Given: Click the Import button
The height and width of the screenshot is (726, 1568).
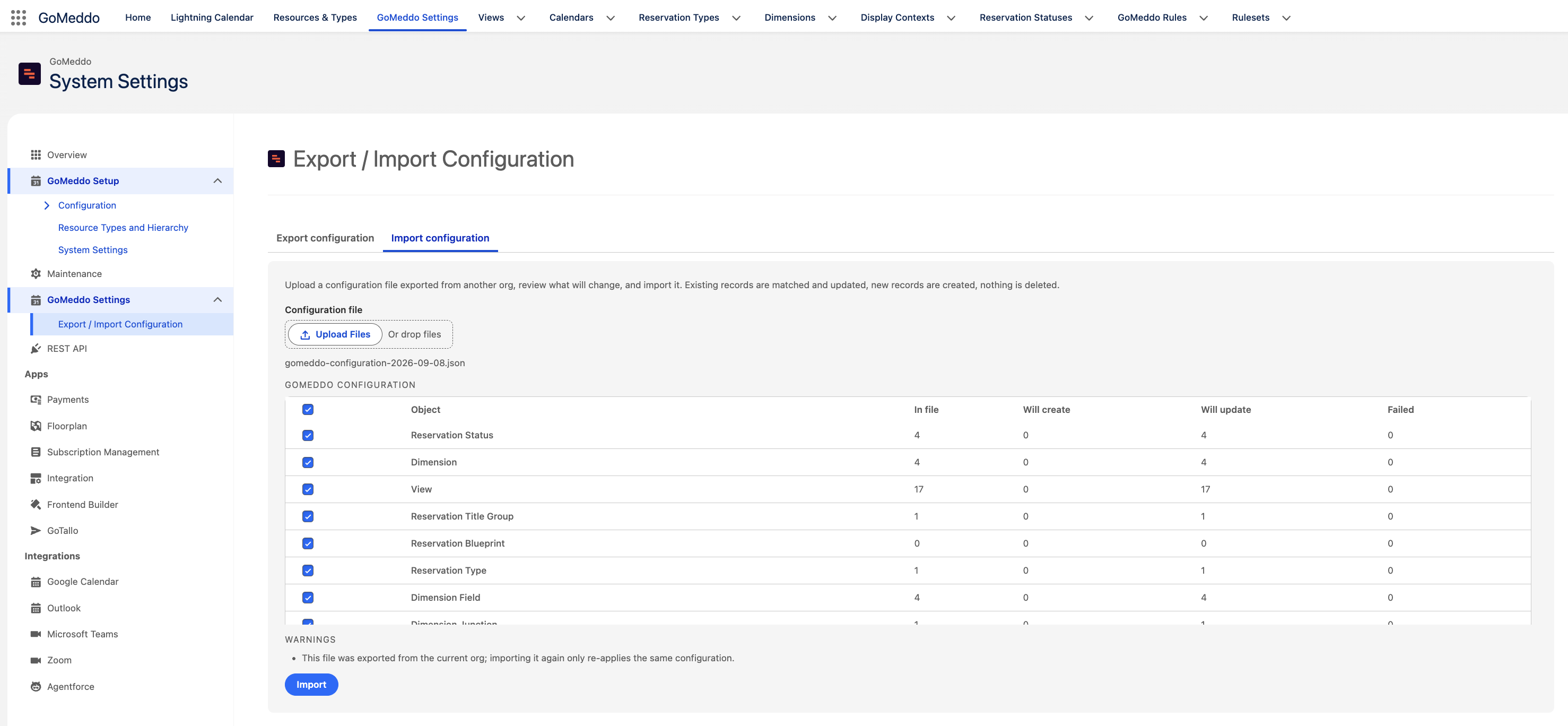Looking at the screenshot, I should (312, 685).
